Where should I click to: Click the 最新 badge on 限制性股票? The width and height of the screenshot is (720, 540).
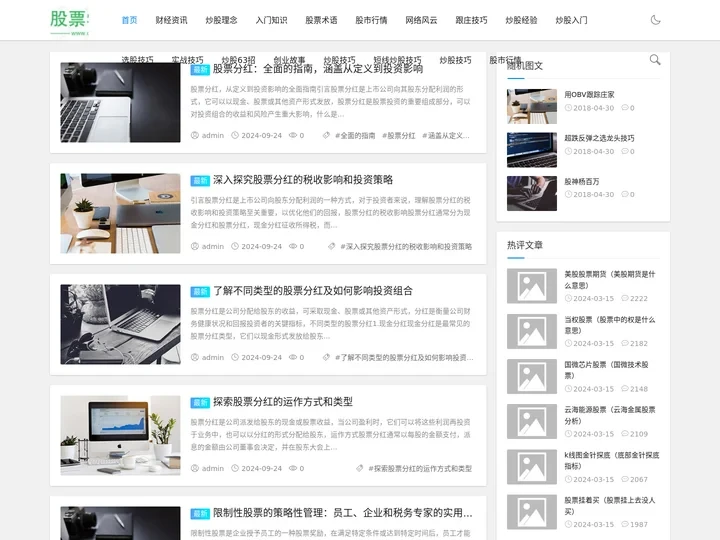click(x=200, y=514)
